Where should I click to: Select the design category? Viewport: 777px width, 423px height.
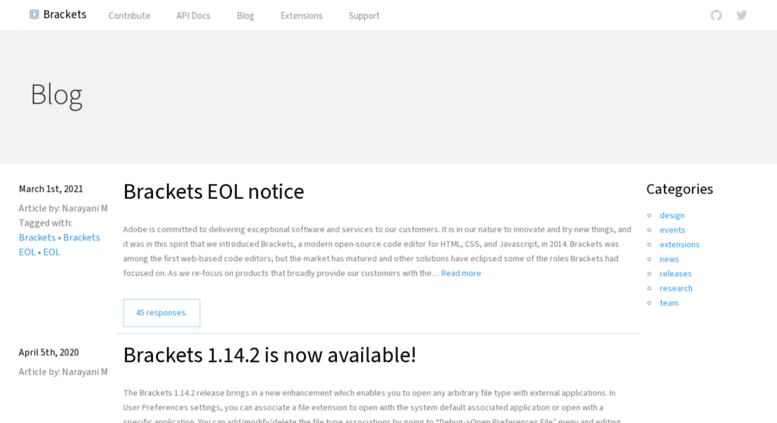(672, 215)
